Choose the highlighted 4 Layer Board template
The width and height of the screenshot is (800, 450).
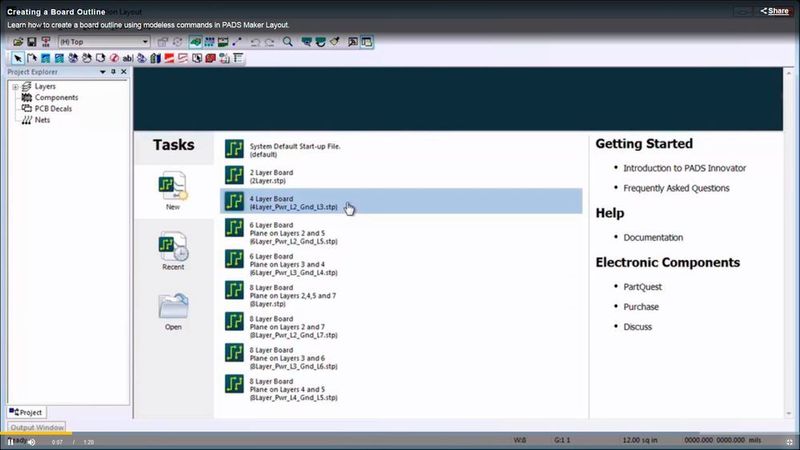[401, 201]
